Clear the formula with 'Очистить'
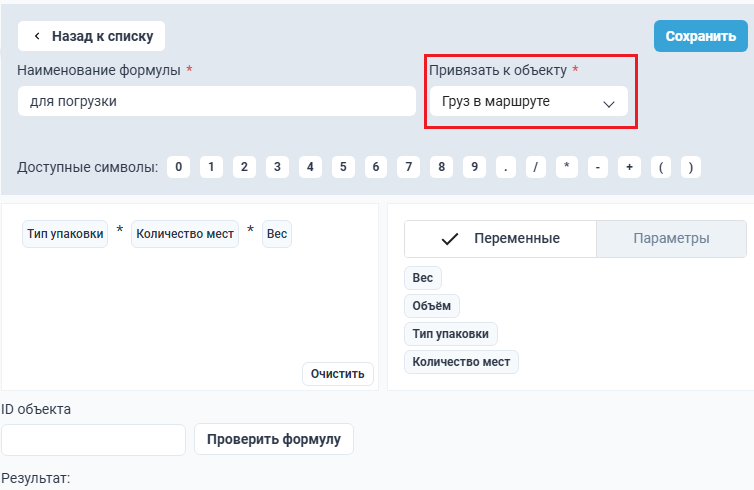Viewport: 754px width, 490px height. coord(338,374)
